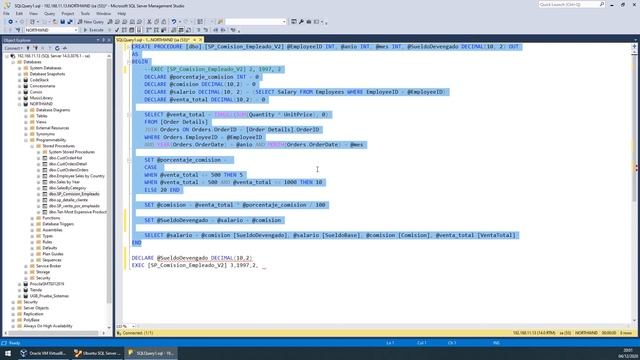Image resolution: width=640 pixels, height=360 pixels.
Task: Click the Quick Launch search magnifier icon
Action: coord(602,4)
